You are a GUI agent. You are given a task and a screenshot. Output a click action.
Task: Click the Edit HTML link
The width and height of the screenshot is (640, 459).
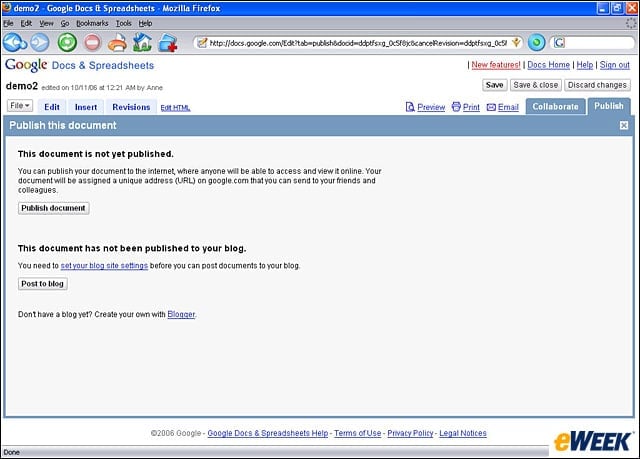pos(175,108)
